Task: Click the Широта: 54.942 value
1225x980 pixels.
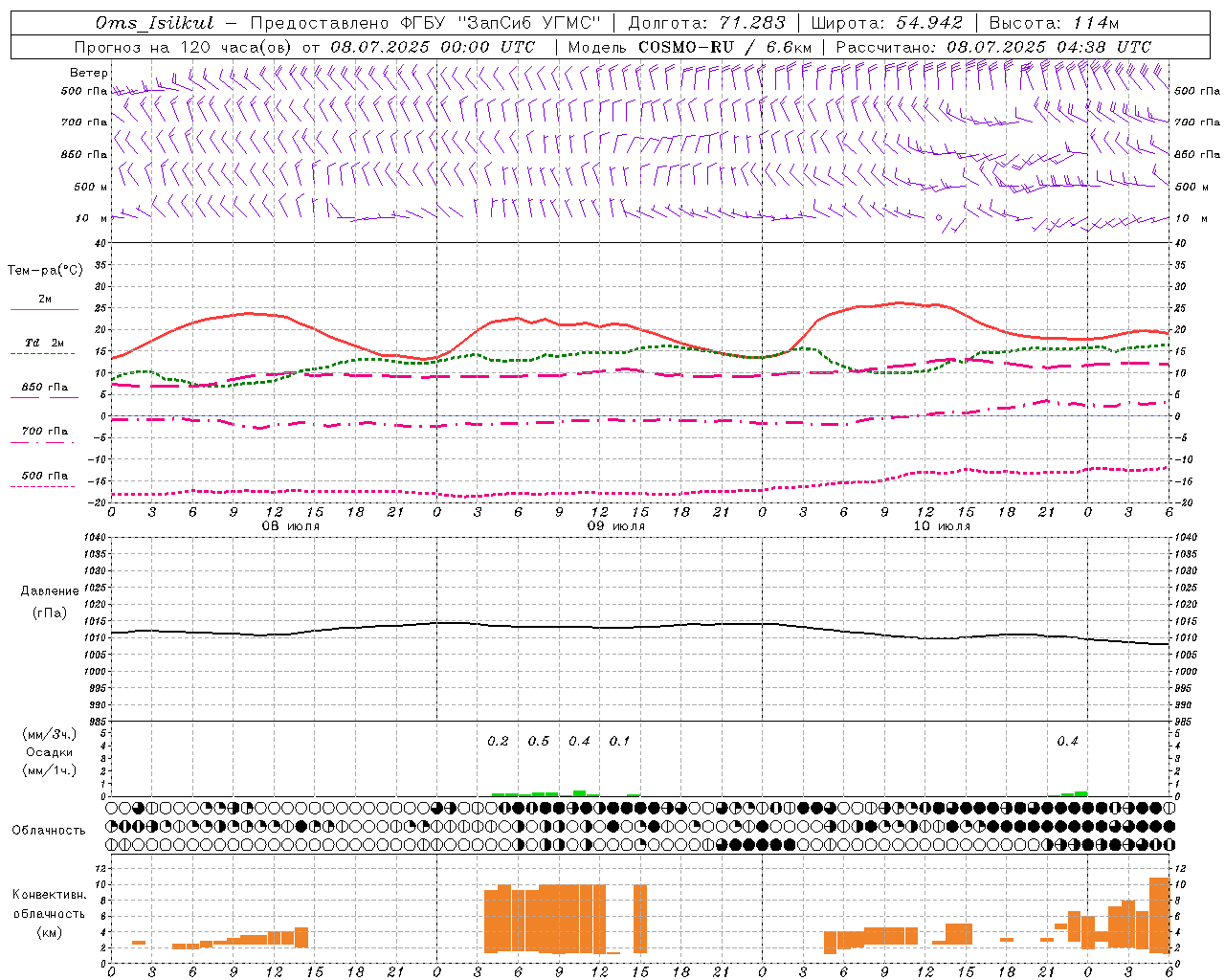Action: pyautogui.click(x=886, y=23)
